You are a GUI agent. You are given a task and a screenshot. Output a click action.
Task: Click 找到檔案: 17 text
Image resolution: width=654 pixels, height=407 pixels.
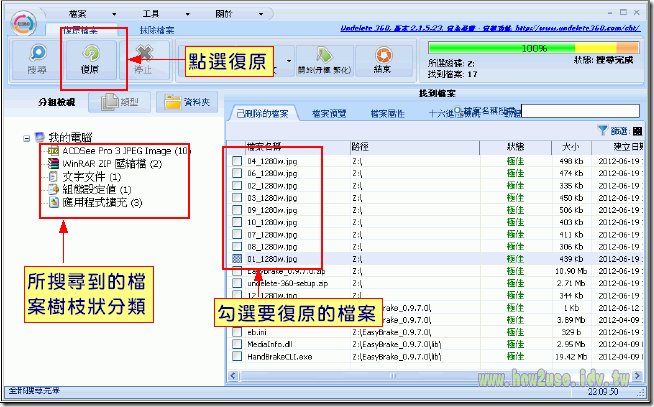pyautogui.click(x=453, y=74)
